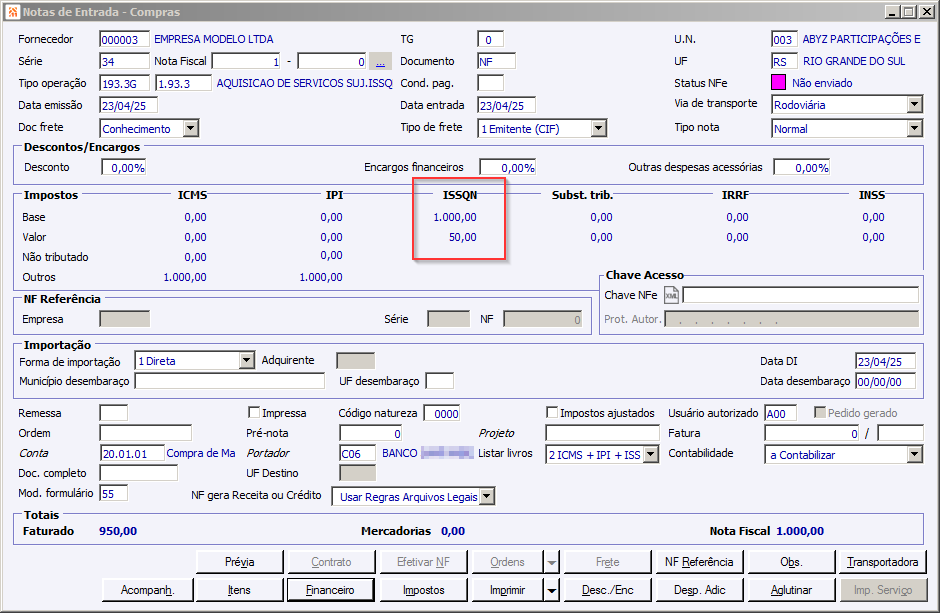
Task: Toggle the Impressa checkbox
Action: click(x=254, y=413)
